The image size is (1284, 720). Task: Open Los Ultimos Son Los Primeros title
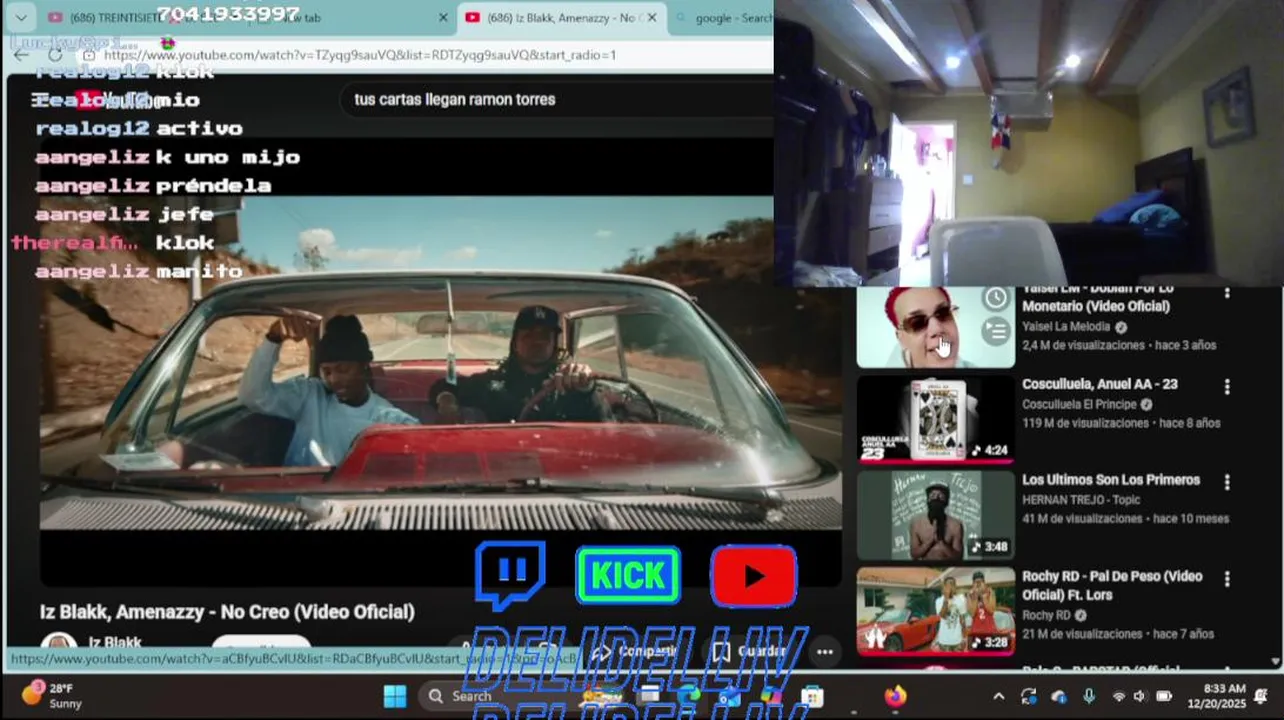[1111, 480]
